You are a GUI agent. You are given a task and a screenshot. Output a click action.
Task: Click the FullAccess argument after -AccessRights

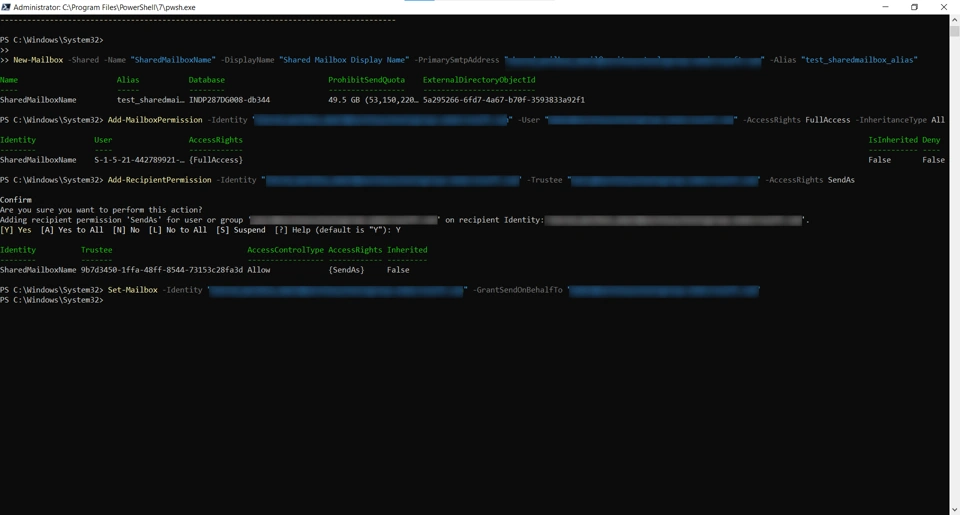[x=828, y=120]
